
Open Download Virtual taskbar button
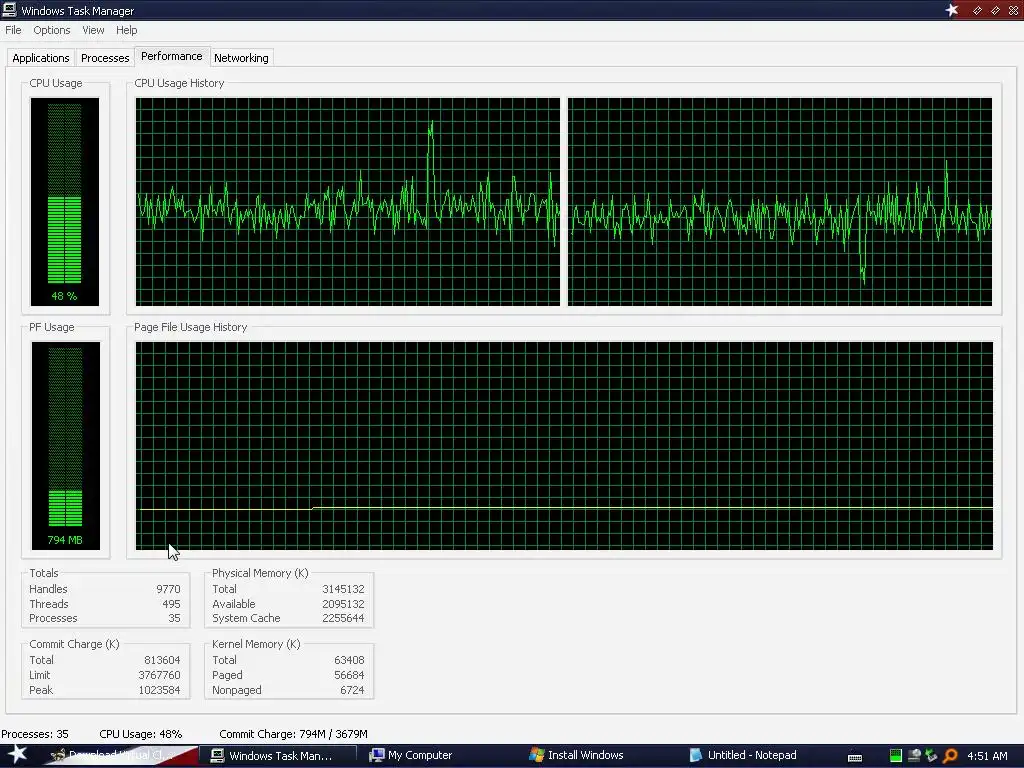click(x=121, y=756)
